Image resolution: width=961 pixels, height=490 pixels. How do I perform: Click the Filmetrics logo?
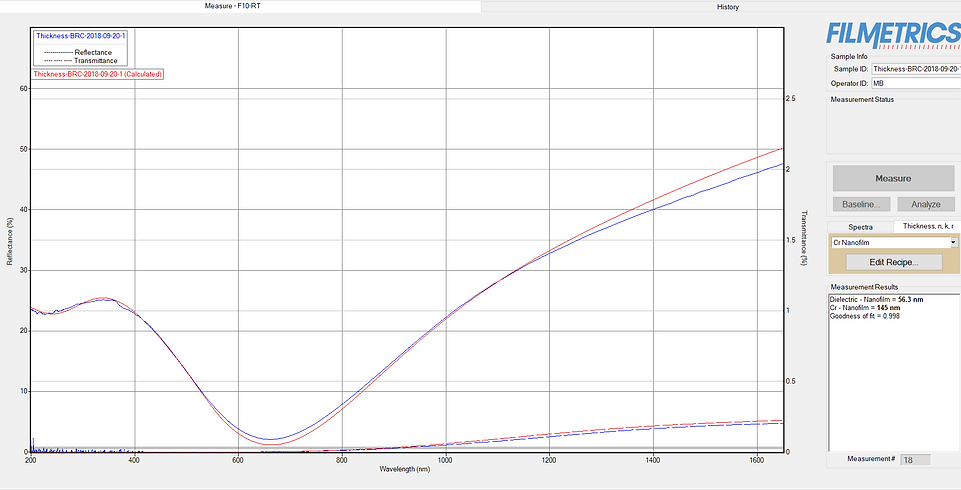coord(893,34)
